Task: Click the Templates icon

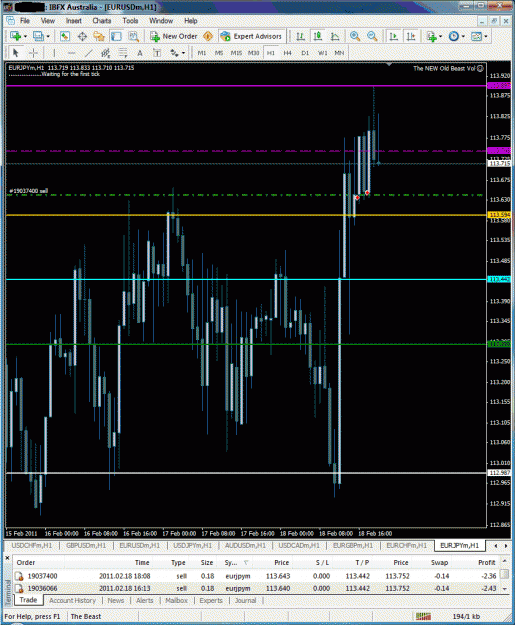Action: (476, 36)
